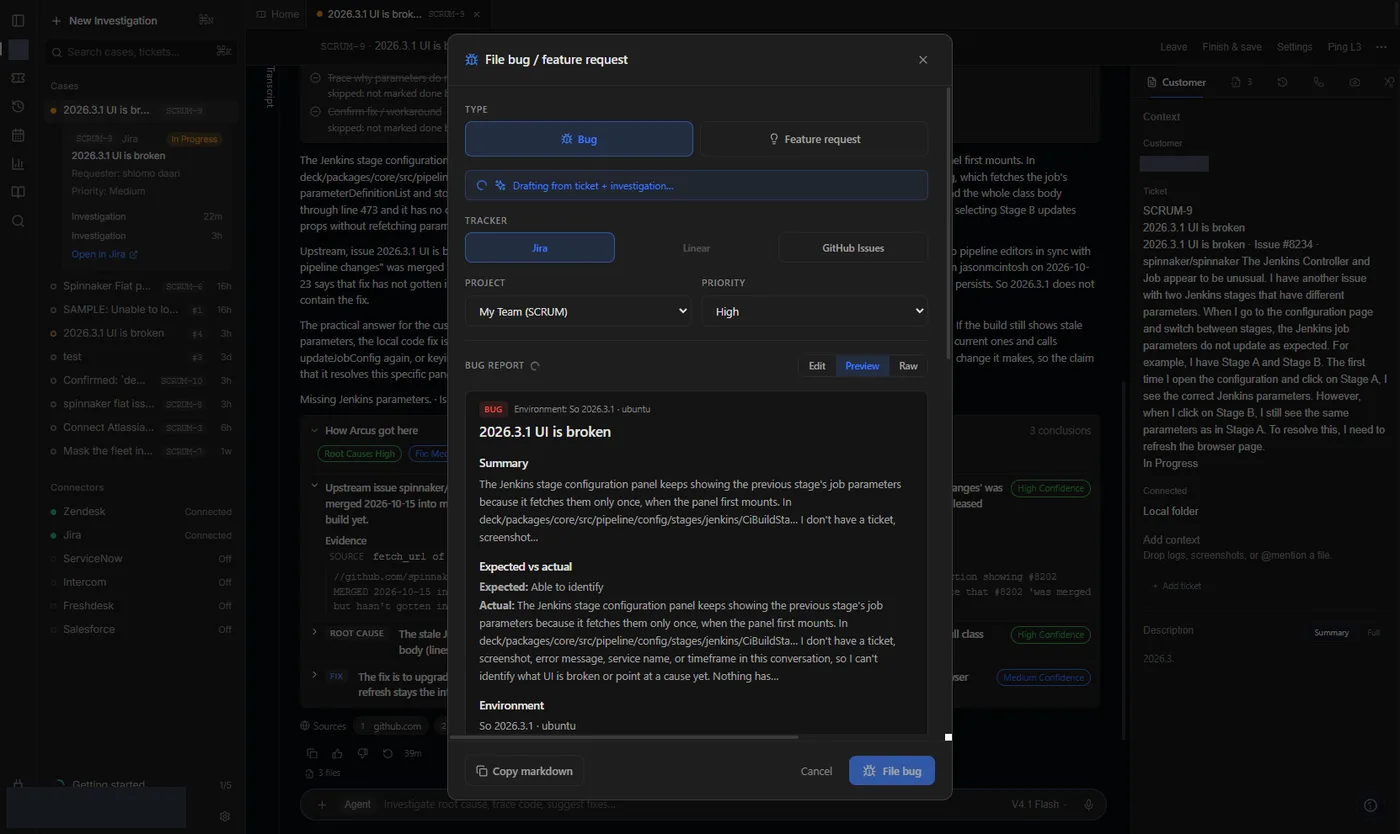
Task: Copy the response with copy icon
Action: click(x=312, y=753)
